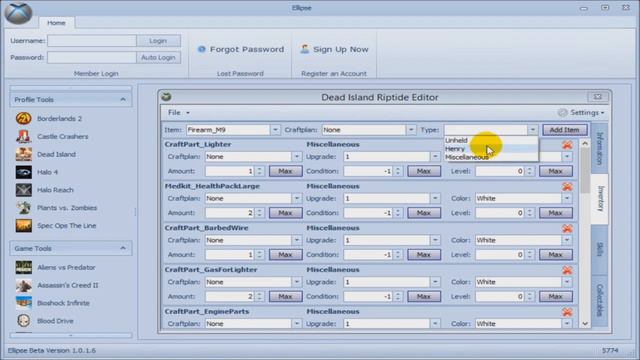Select Dead Island tool icon
The width and height of the screenshot is (640, 360).
coord(24,154)
